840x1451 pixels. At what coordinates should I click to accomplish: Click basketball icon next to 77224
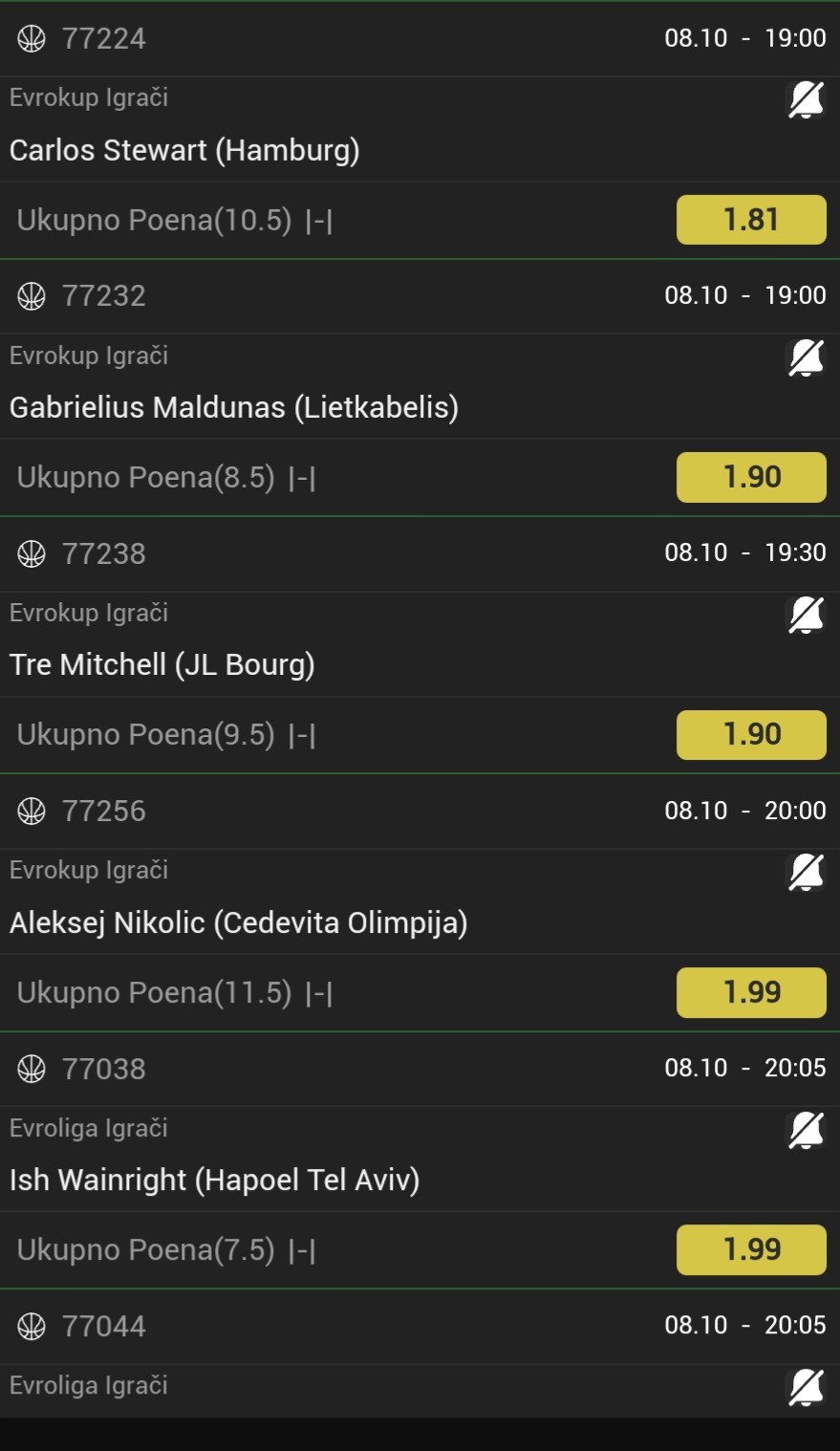[32, 38]
